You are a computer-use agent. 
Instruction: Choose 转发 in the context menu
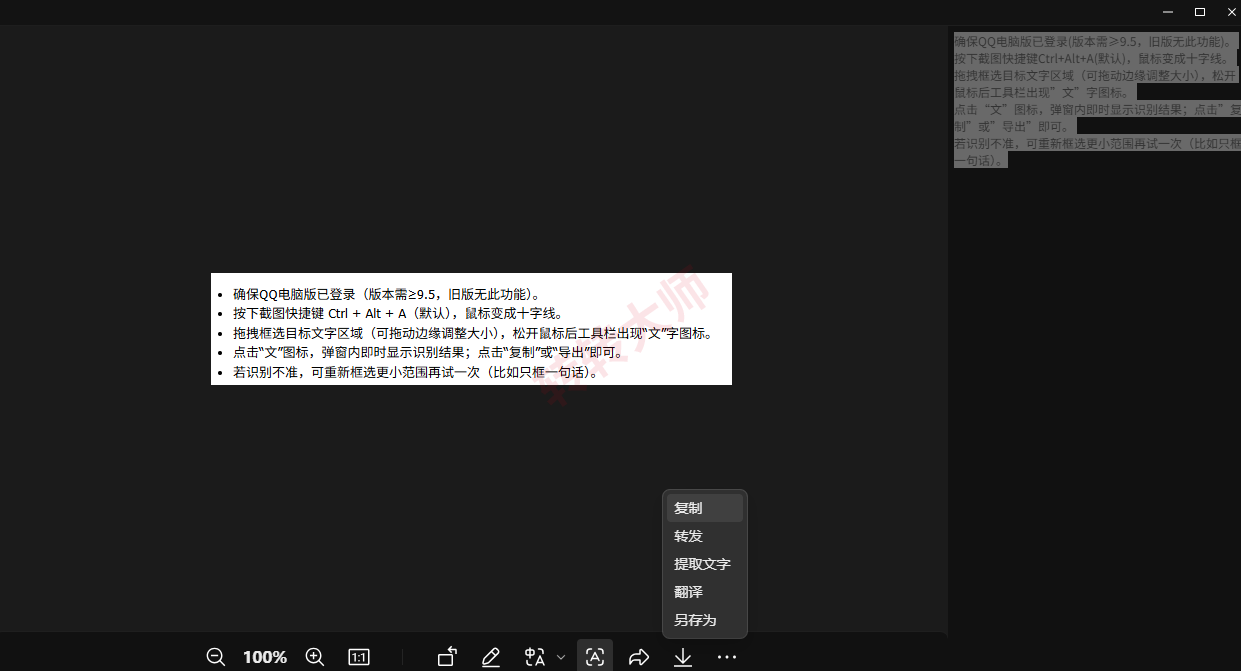coord(705,536)
